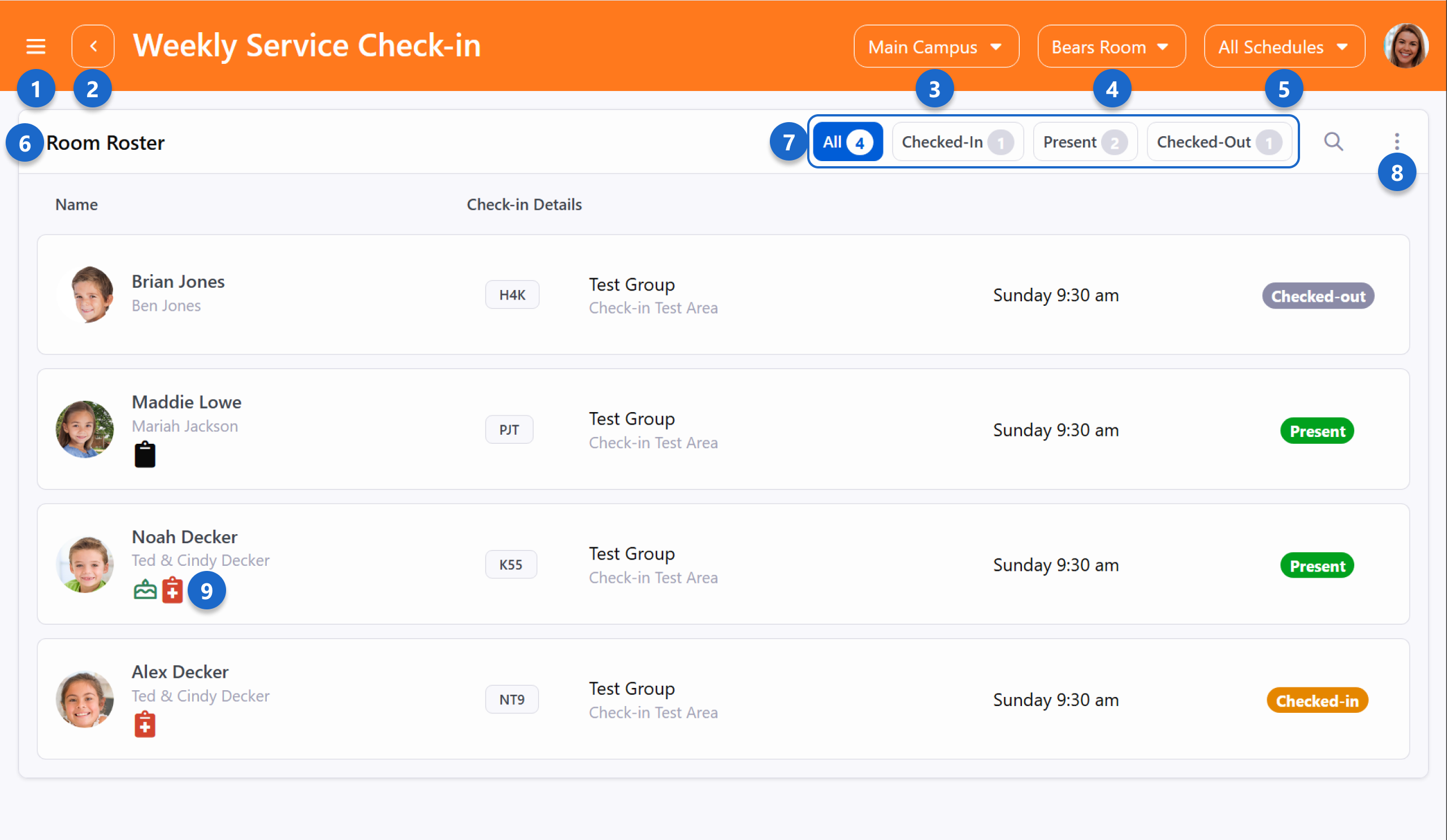The width and height of the screenshot is (1447, 840).
Task: Click the back arrow button
Action: (x=93, y=46)
